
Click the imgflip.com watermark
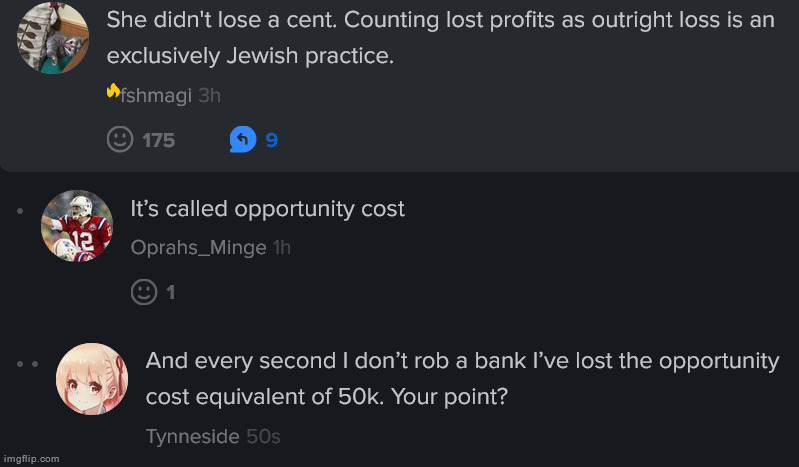[32, 459]
